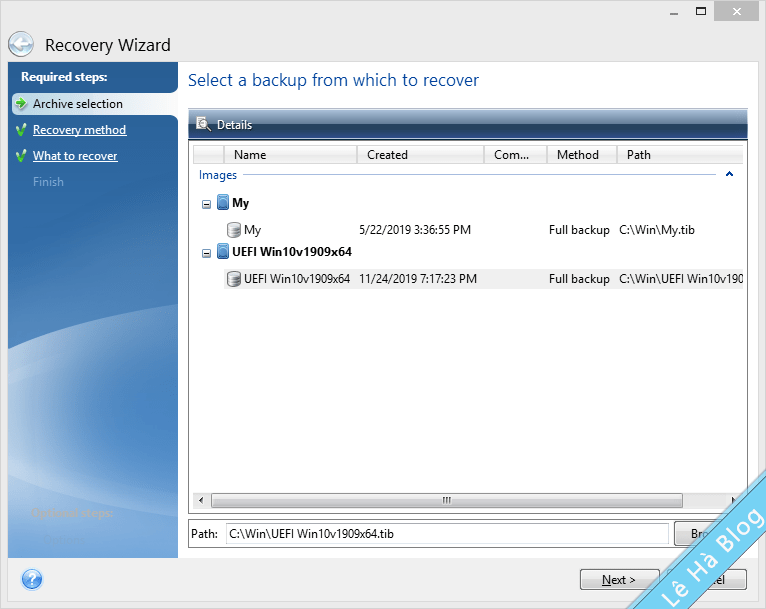Collapse the Images section chevron
The width and height of the screenshot is (766, 609).
point(729,174)
